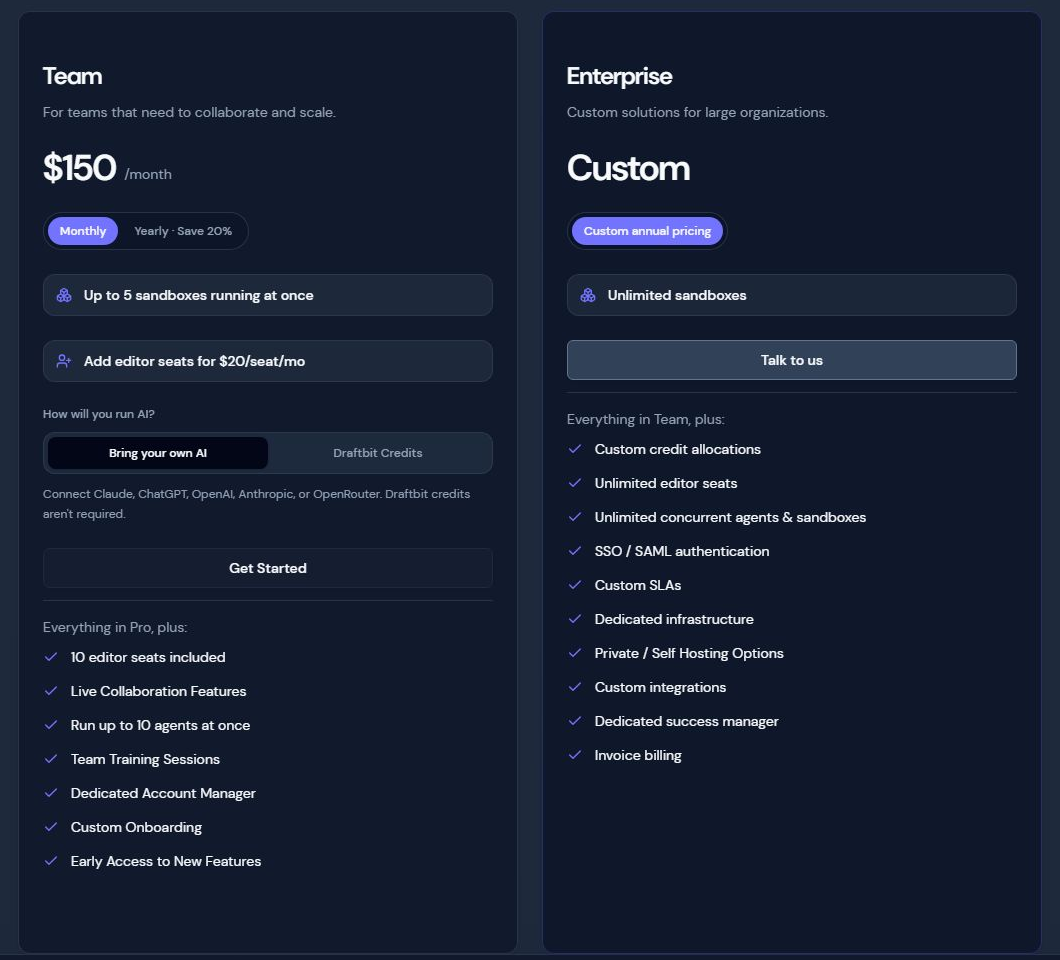1060x960 pixels.
Task: Click 'Private / Self Hosting Options' text
Action: [689, 653]
